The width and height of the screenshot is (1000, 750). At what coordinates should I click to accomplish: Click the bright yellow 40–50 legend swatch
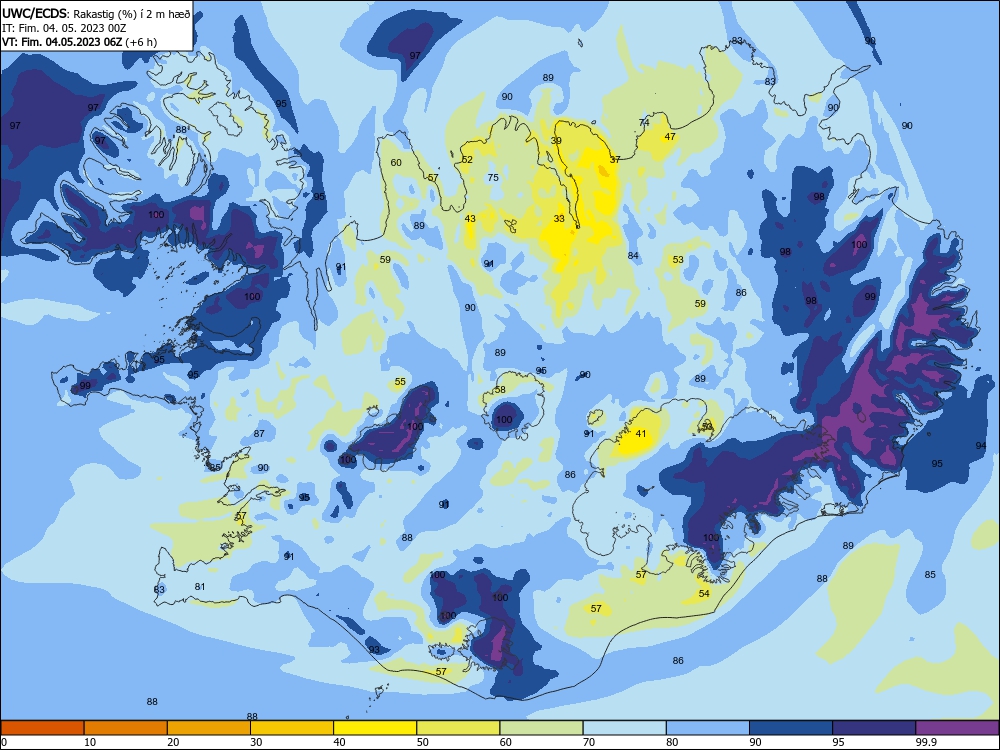pyautogui.click(x=375, y=728)
